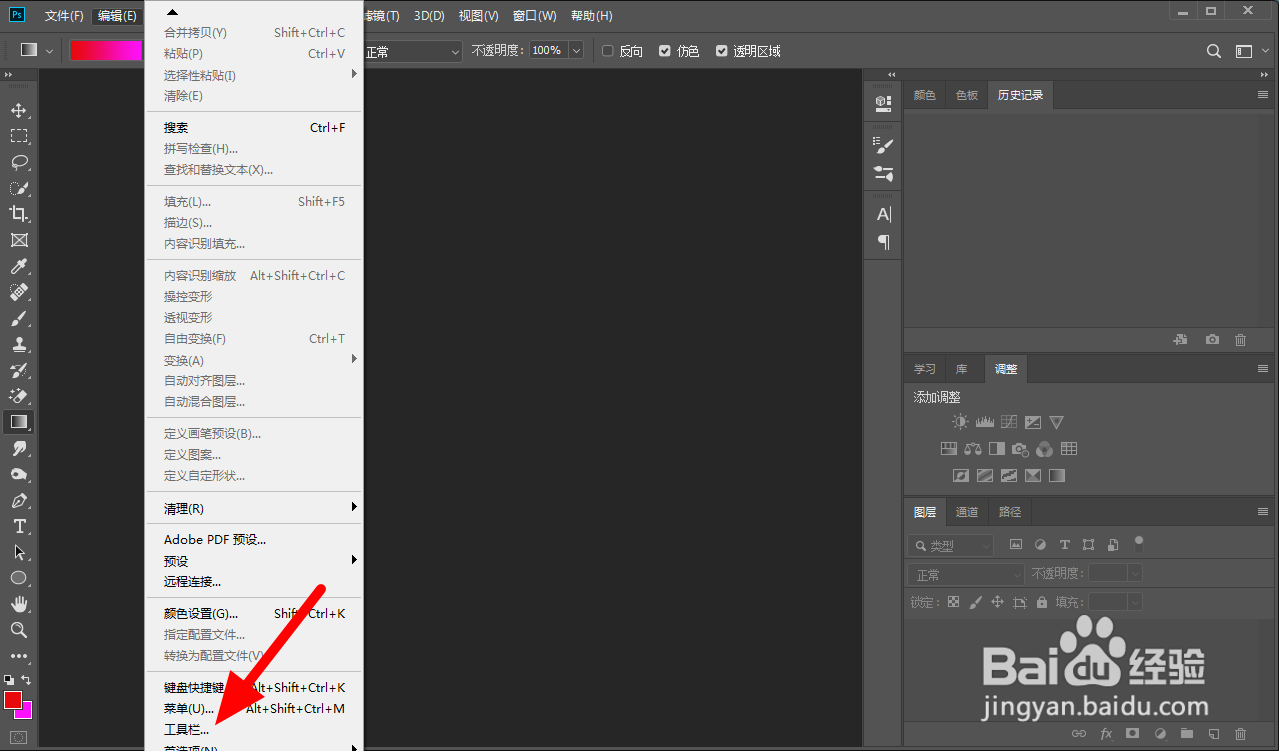Image resolution: width=1279 pixels, height=751 pixels.
Task: Switch to the 色板 tab
Action: click(967, 95)
